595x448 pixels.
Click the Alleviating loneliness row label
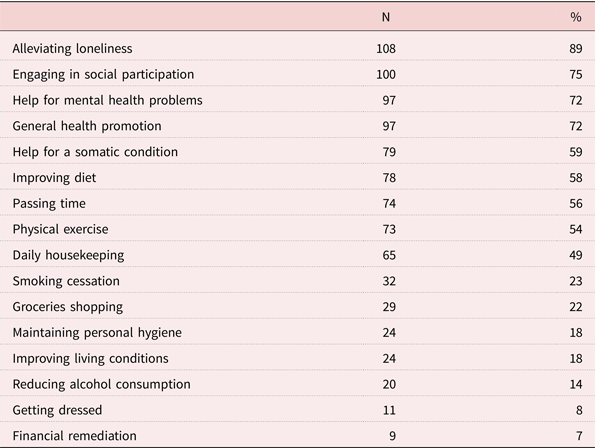(72, 49)
